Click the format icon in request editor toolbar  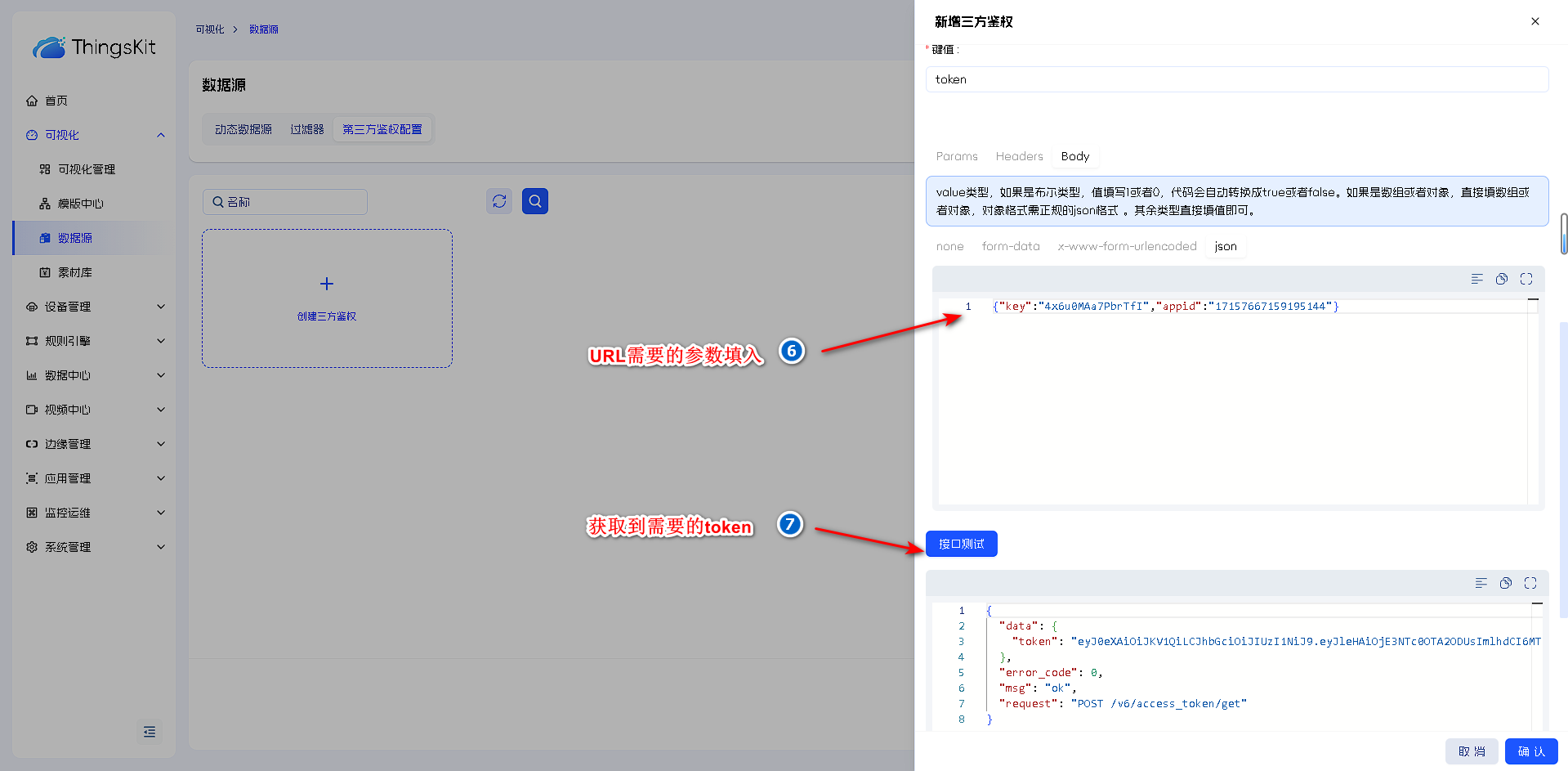click(x=1476, y=280)
